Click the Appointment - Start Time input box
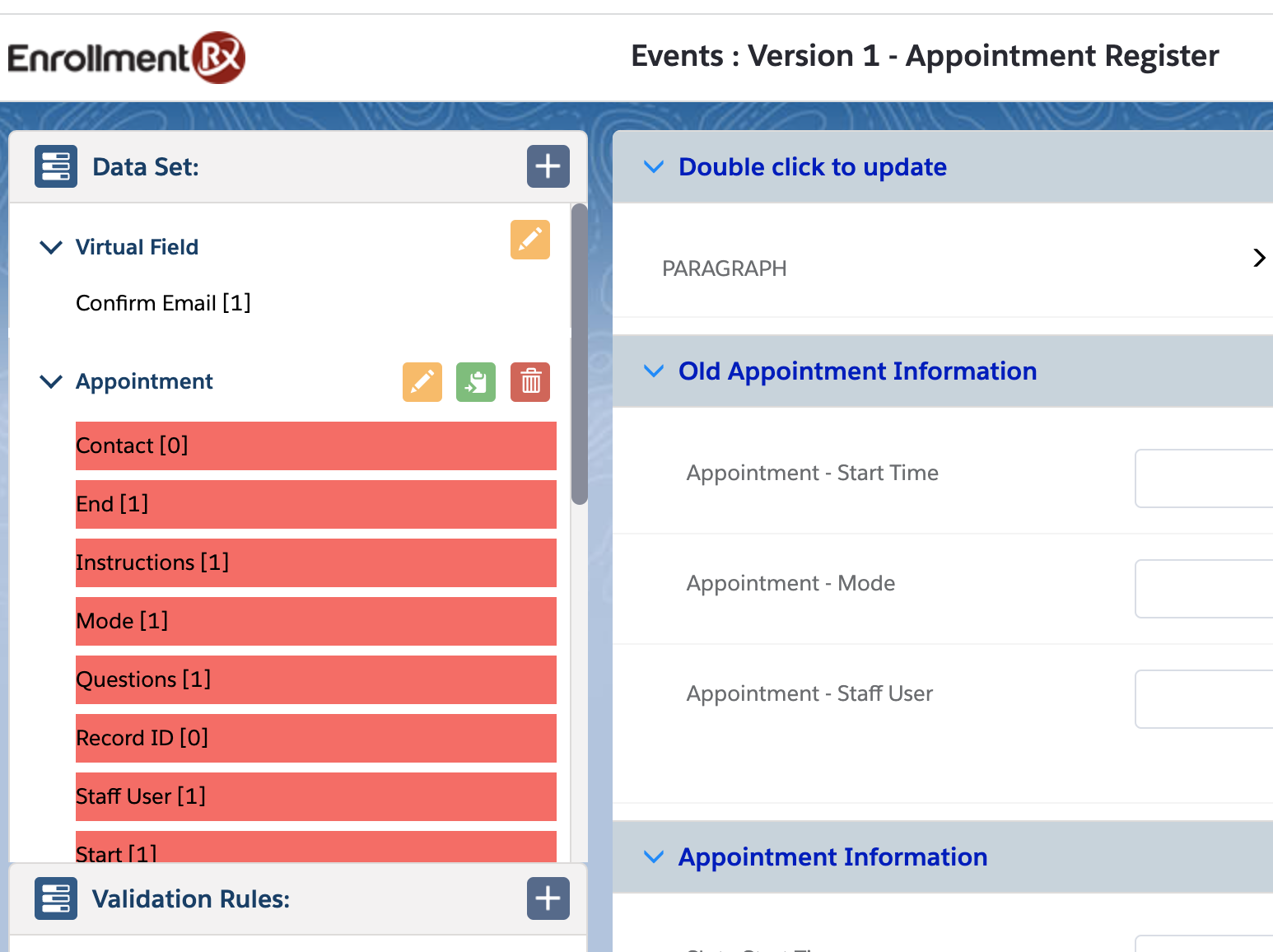This screenshot has width=1273, height=952. pos(1203,478)
